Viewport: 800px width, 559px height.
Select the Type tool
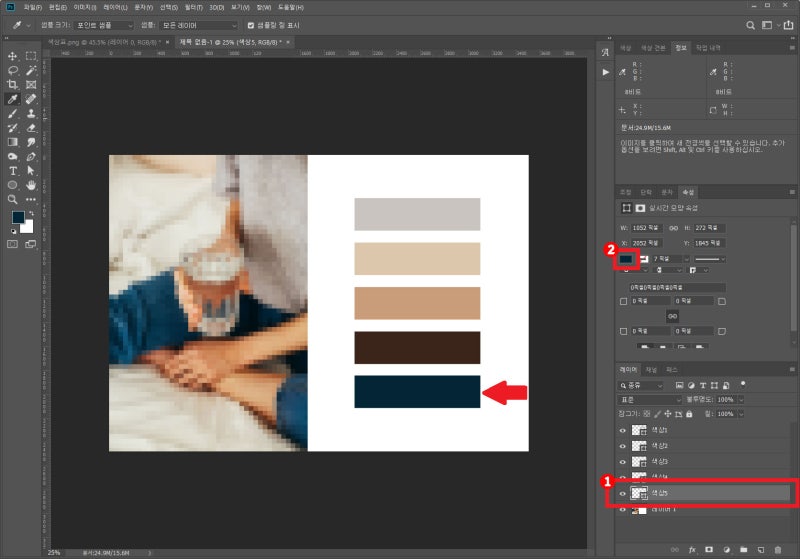[13, 170]
